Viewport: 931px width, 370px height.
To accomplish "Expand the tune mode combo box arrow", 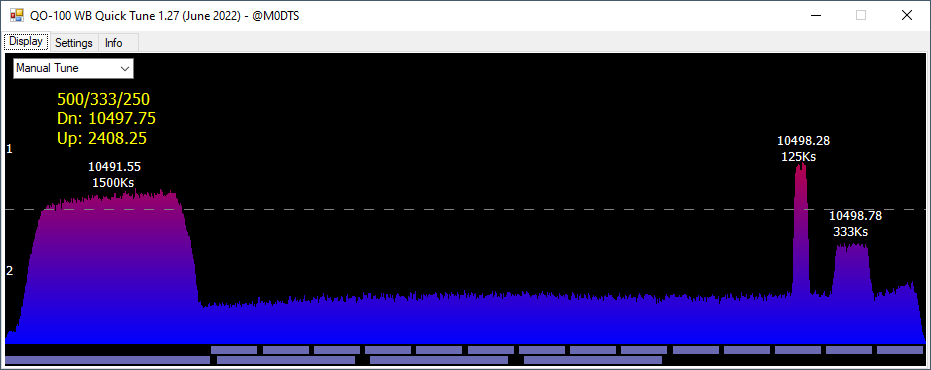I will coord(125,68).
